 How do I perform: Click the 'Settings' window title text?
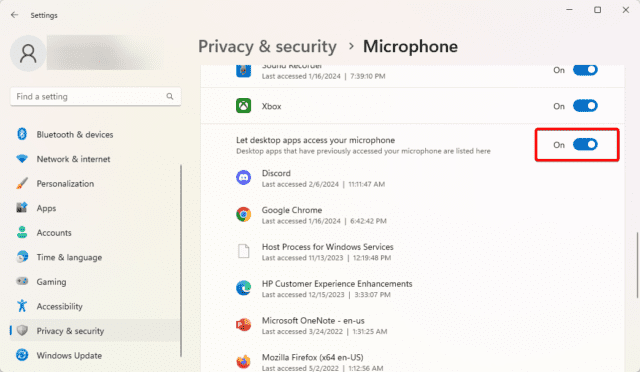coord(44,15)
